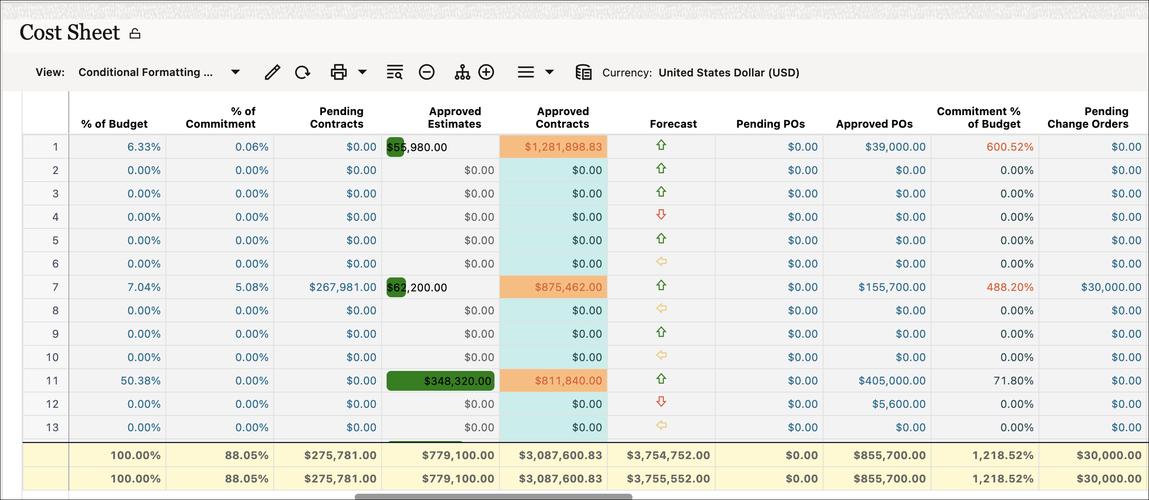Select the green $348,320.00 estimate cell

(x=440, y=380)
